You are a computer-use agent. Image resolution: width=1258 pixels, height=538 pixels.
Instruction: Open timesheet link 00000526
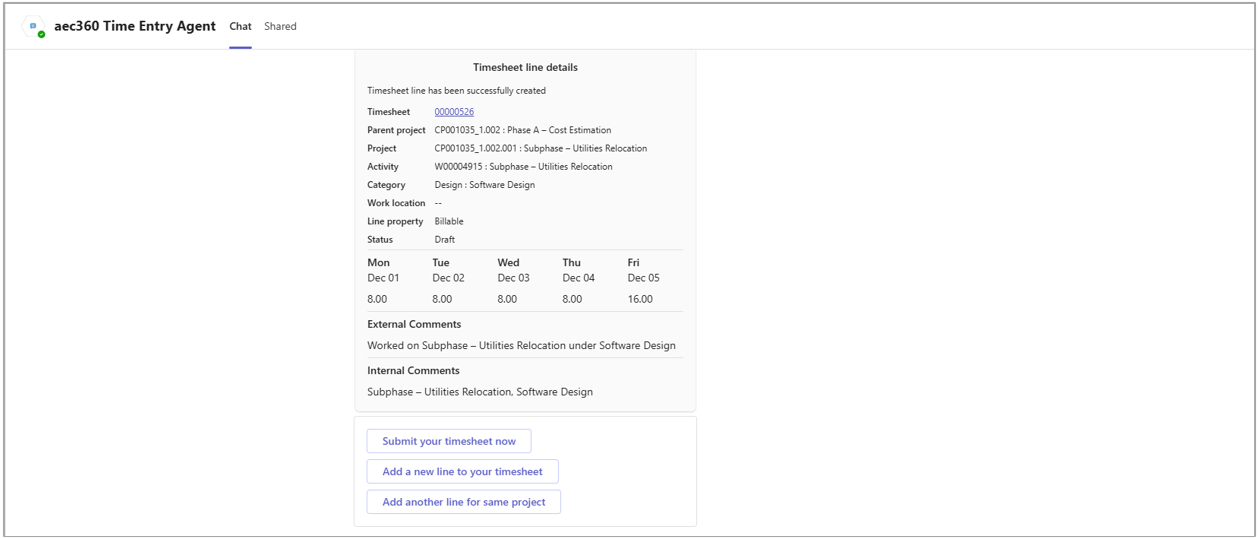(x=454, y=112)
